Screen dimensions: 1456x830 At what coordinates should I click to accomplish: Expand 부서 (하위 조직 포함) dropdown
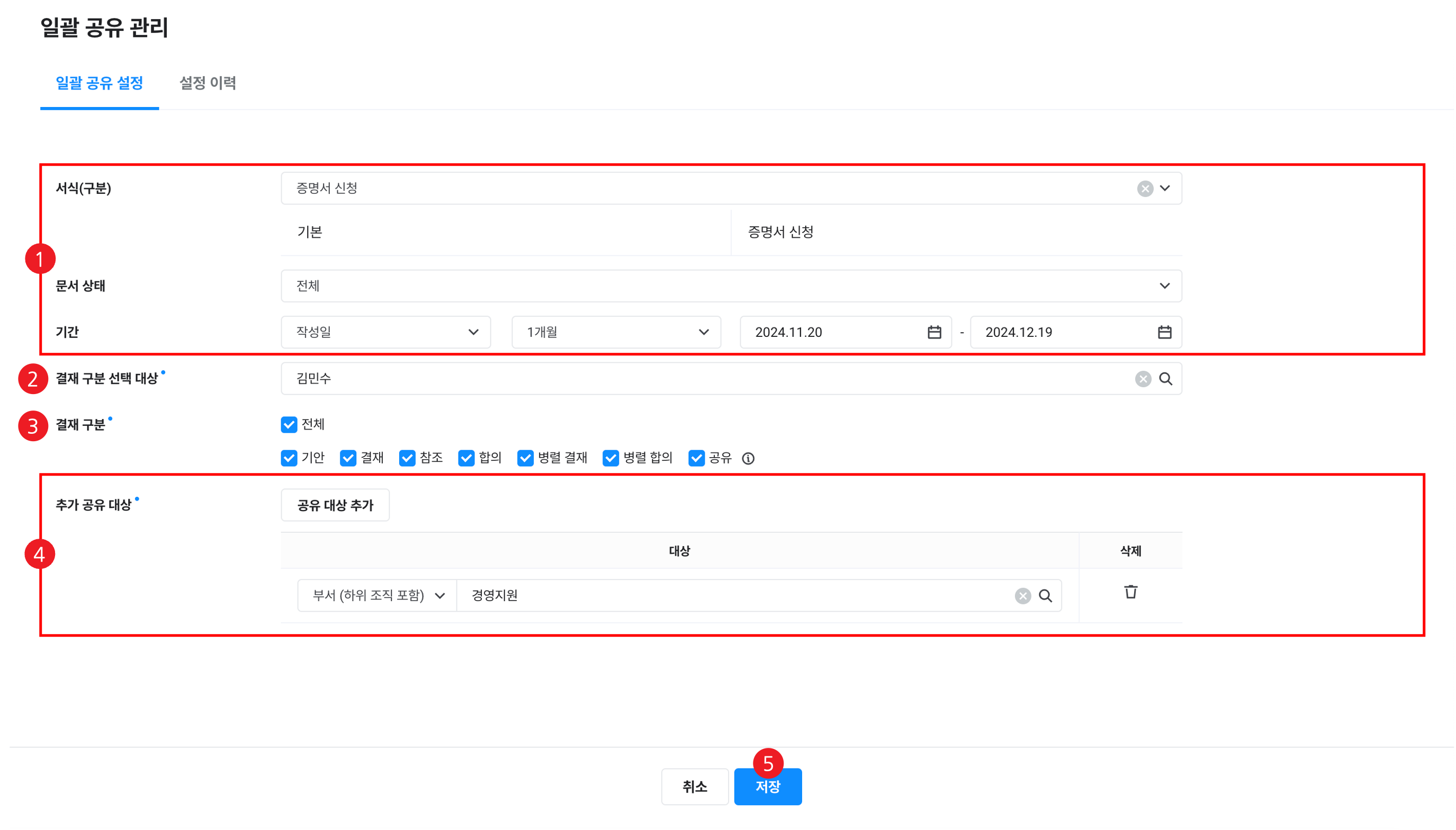(x=377, y=596)
